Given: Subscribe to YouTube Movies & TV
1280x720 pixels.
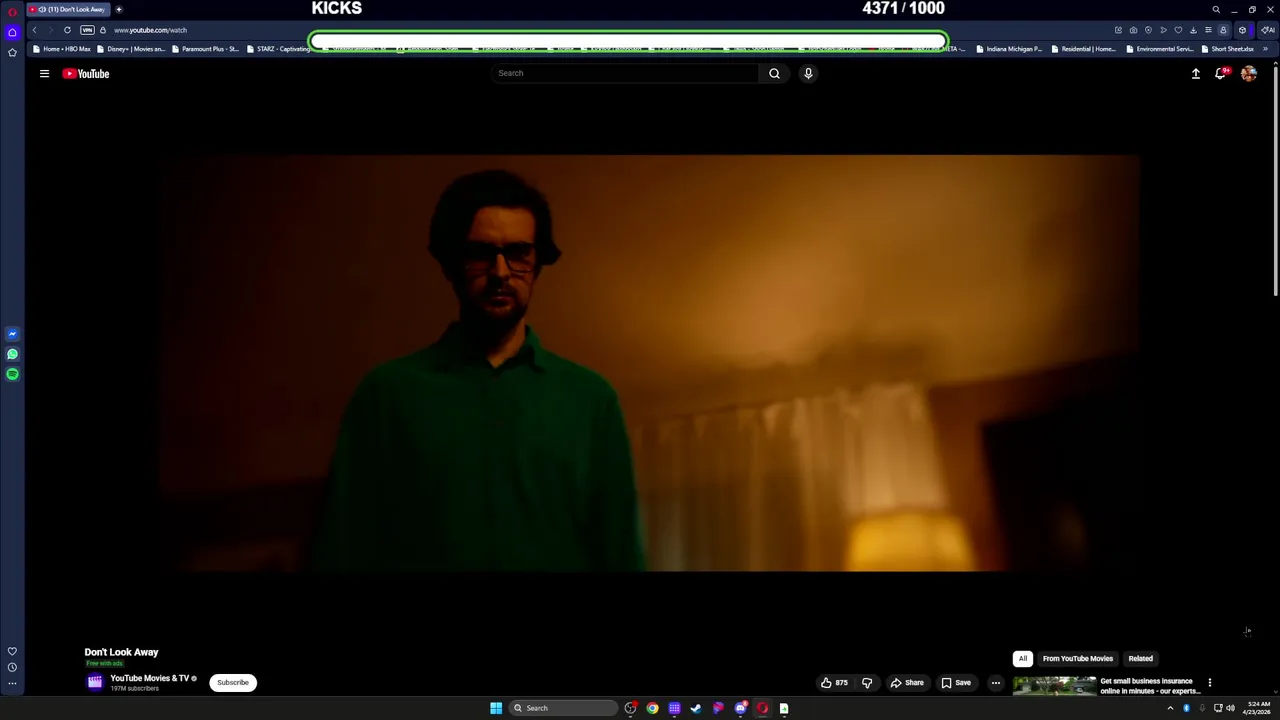Looking at the screenshot, I should click(x=233, y=683).
